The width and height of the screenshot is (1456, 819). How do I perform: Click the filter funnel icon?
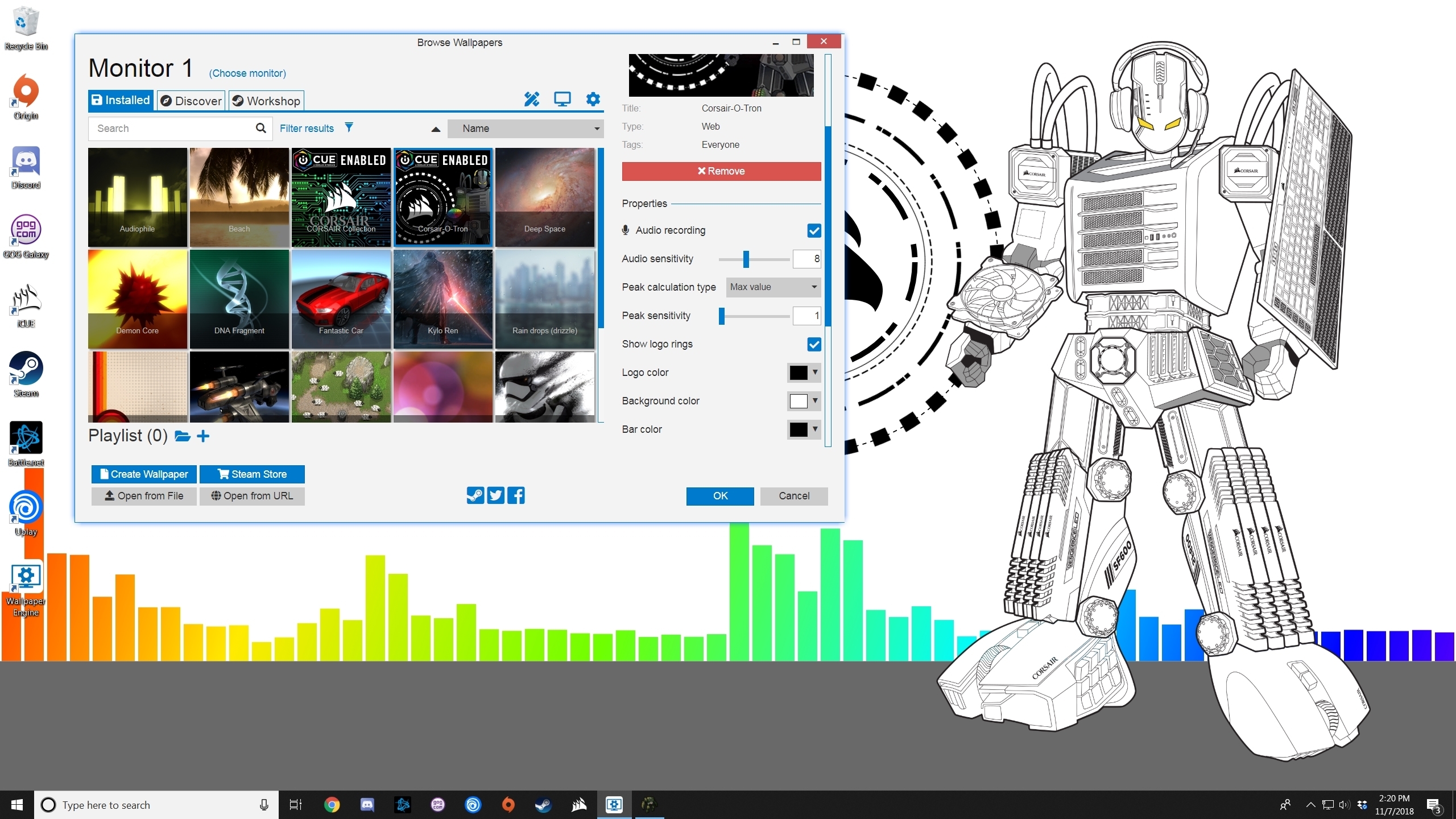(349, 127)
